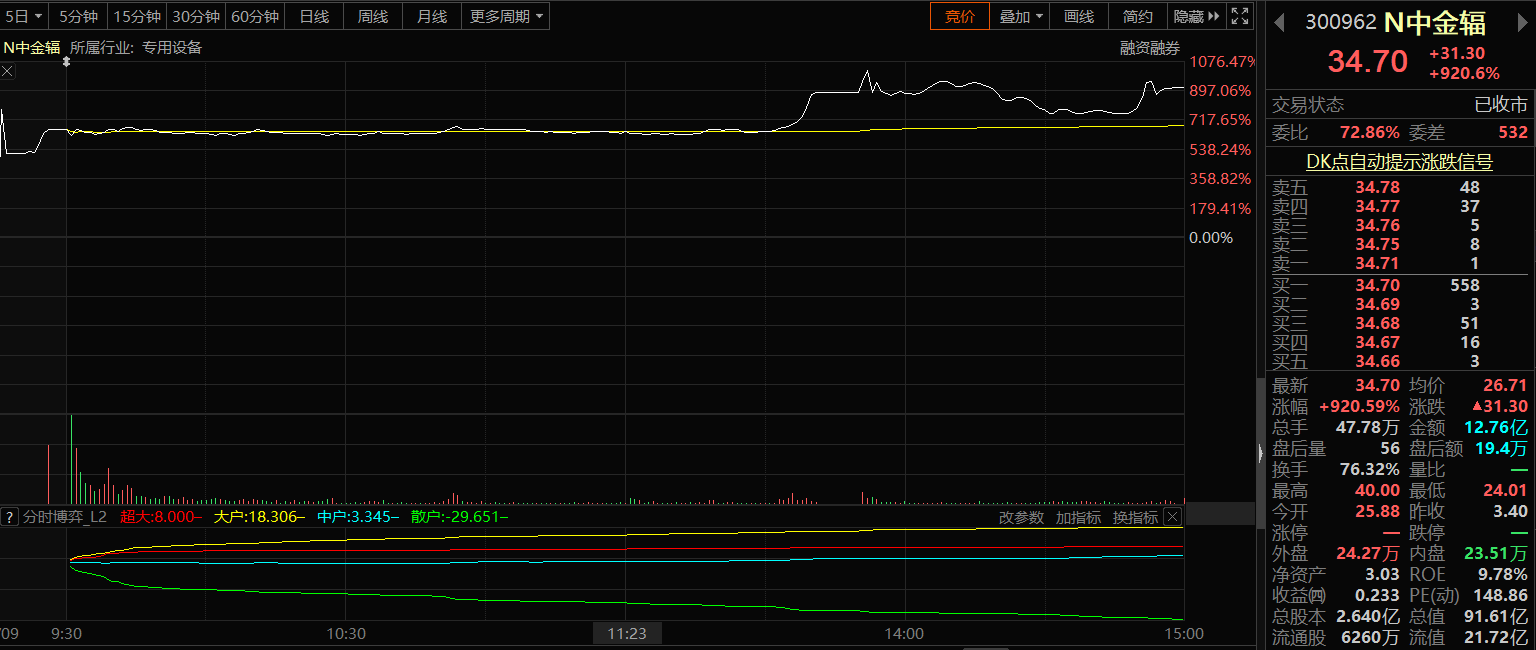Select the 卖四 34.77 order row
The width and height of the screenshot is (1536, 650).
(1399, 206)
